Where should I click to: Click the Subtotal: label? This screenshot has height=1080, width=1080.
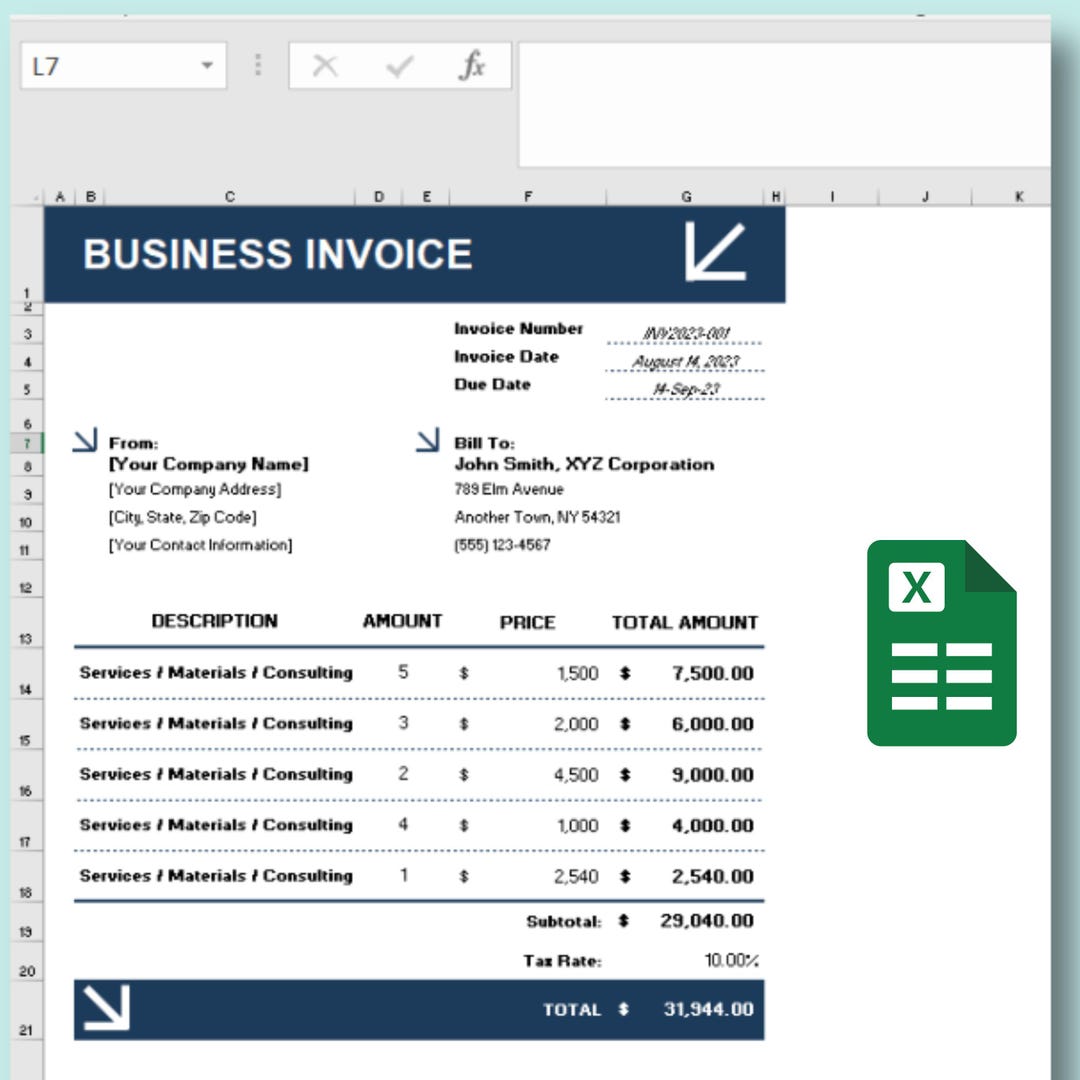click(563, 921)
